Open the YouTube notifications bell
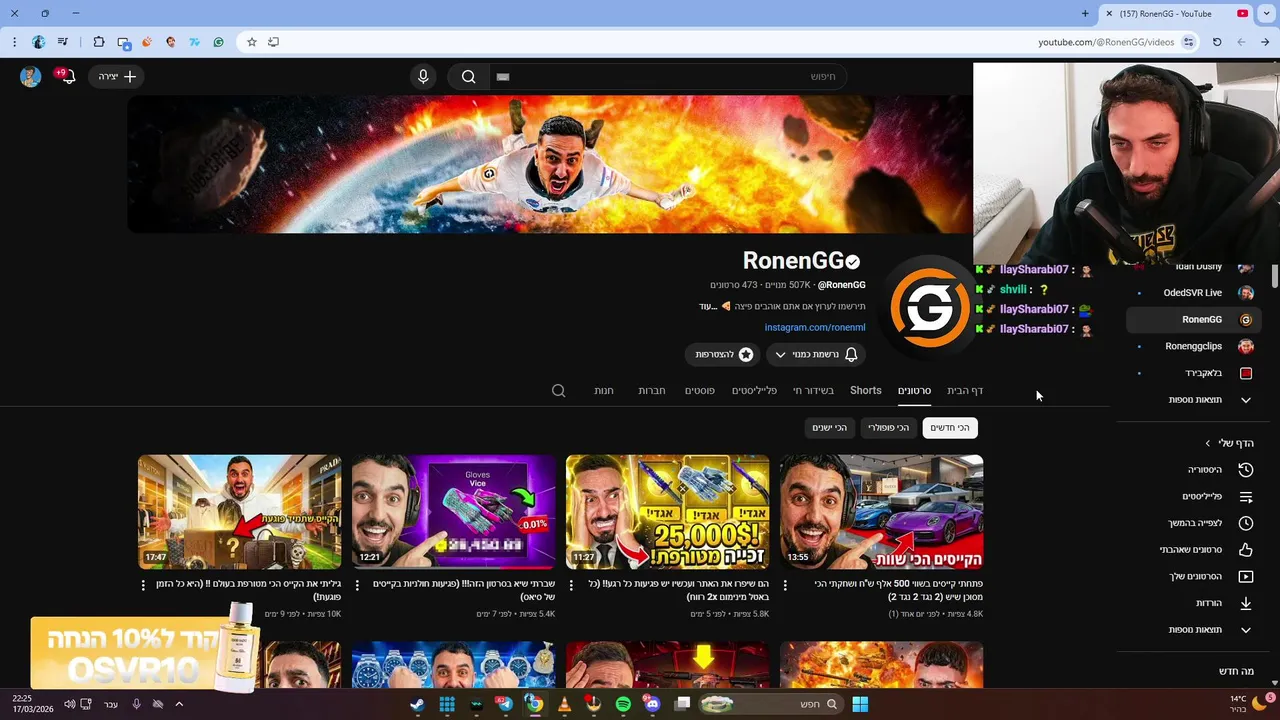The height and width of the screenshot is (720, 1280). click(x=68, y=77)
